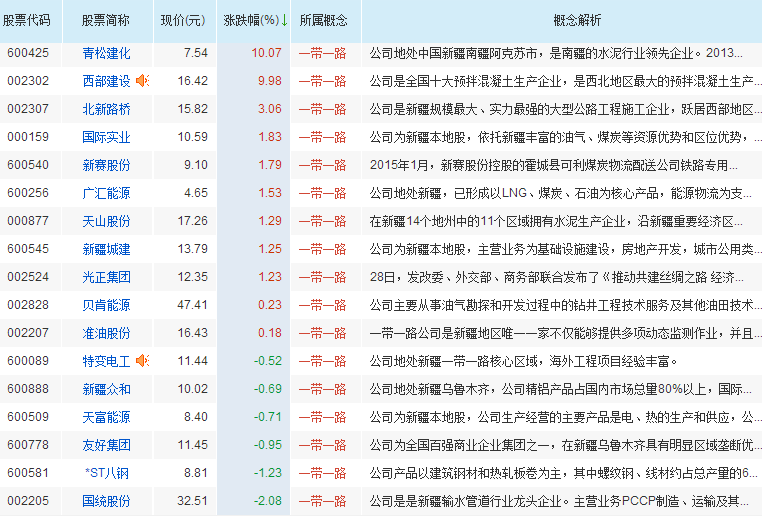Click price value 7.54
762x516 pixels.
click(x=196, y=52)
